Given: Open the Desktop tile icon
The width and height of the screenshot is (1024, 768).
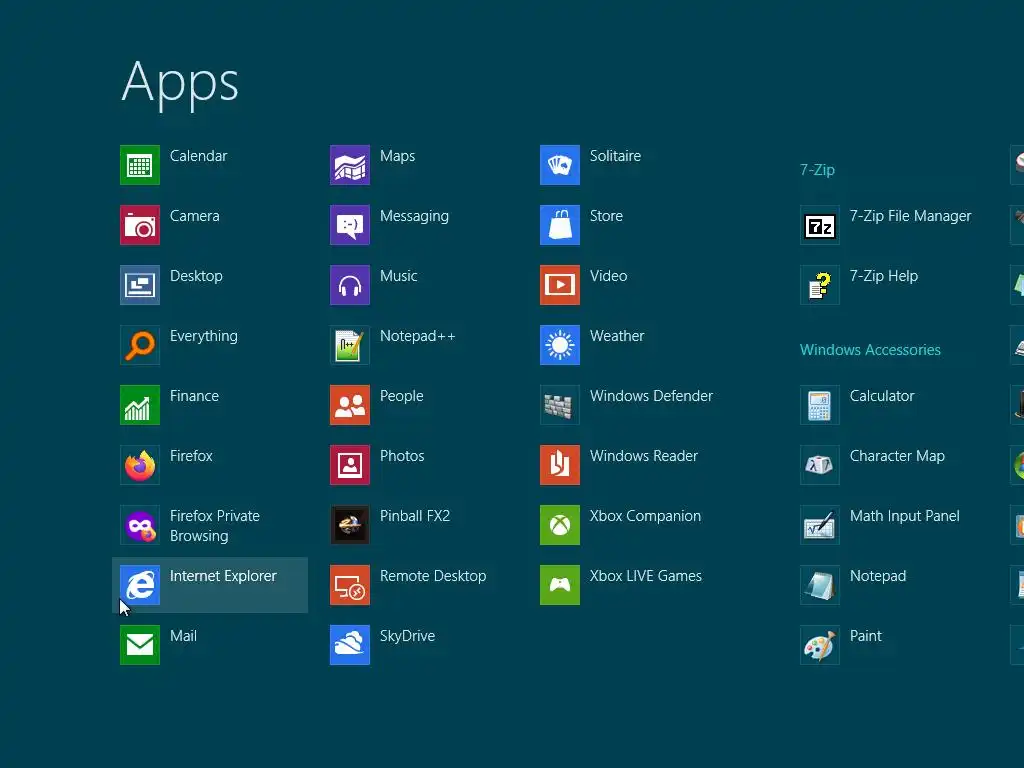Looking at the screenshot, I should coord(140,285).
